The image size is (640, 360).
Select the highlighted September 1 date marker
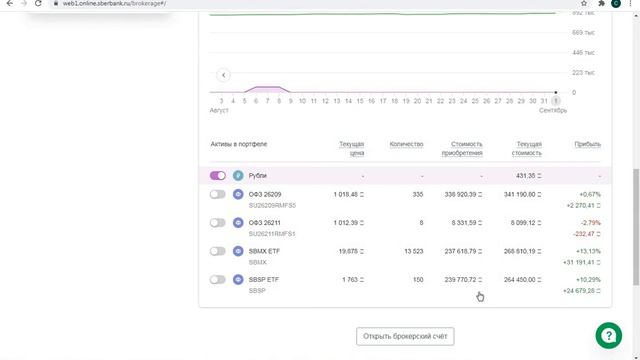[555, 101]
